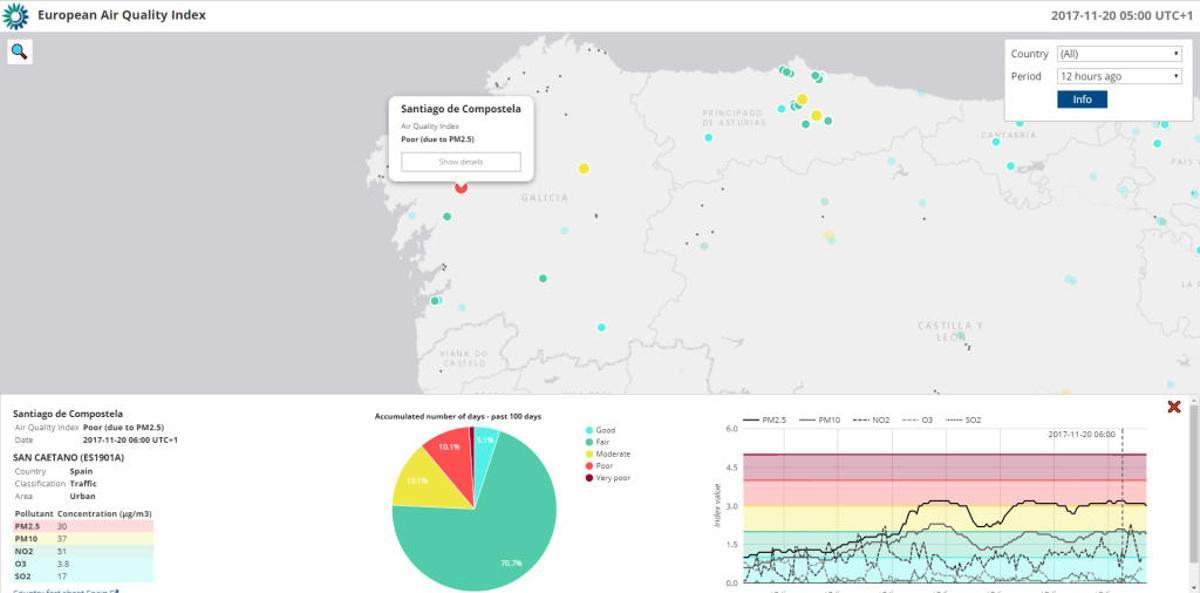Click the Very poor legend entry
The height and width of the screenshot is (593, 1200).
click(606, 478)
